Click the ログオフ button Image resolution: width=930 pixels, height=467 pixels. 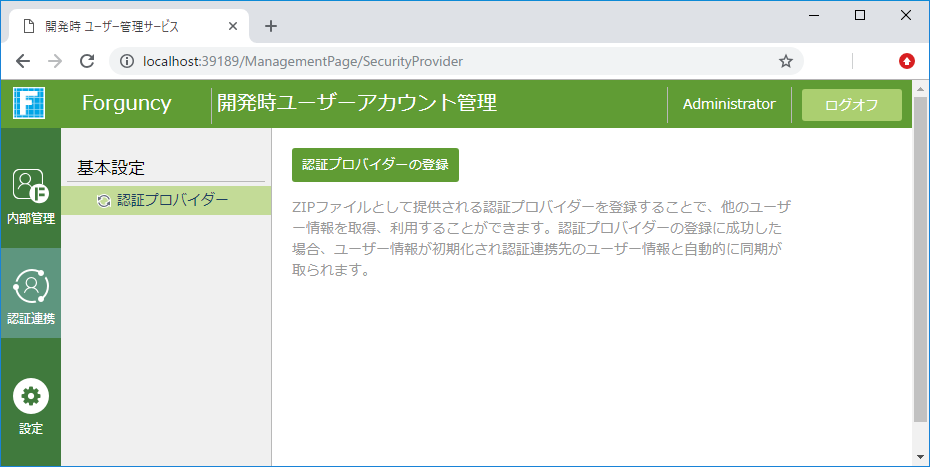pyautogui.click(x=852, y=105)
